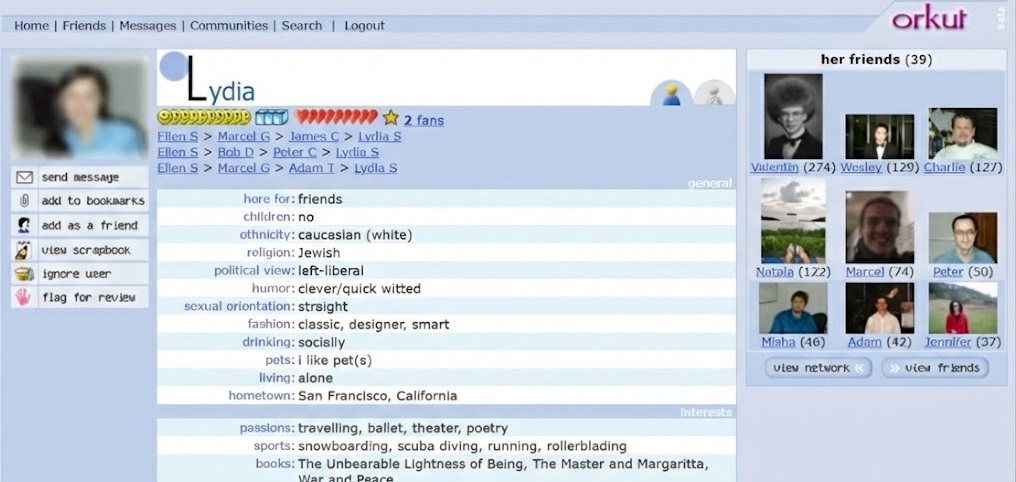
Task: Open the Adam T link in the connection path
Action: 311,168
